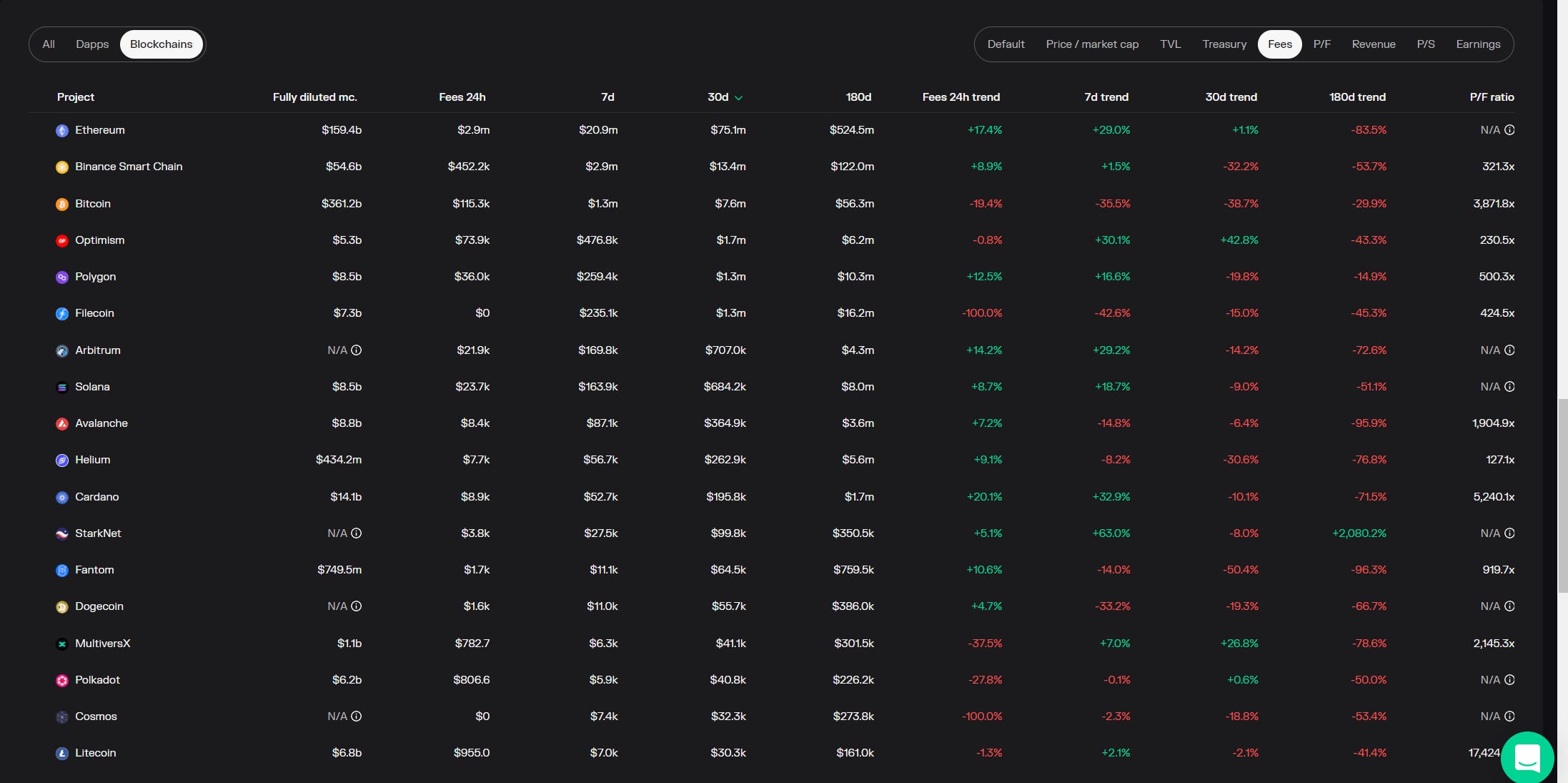Click the Ethereum logo icon
Viewport: 1568px width, 783px height.
62,131
